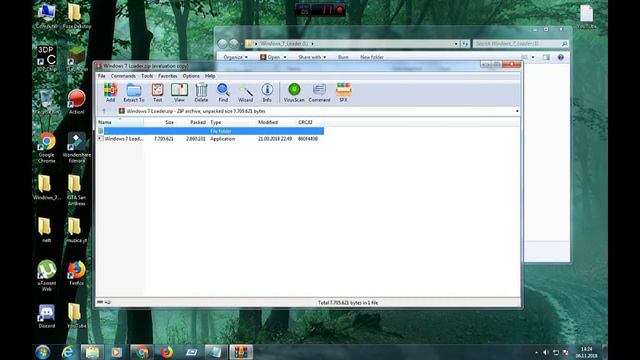Click the SFX toolbar icon
The height and width of the screenshot is (360, 640).
coord(343,92)
